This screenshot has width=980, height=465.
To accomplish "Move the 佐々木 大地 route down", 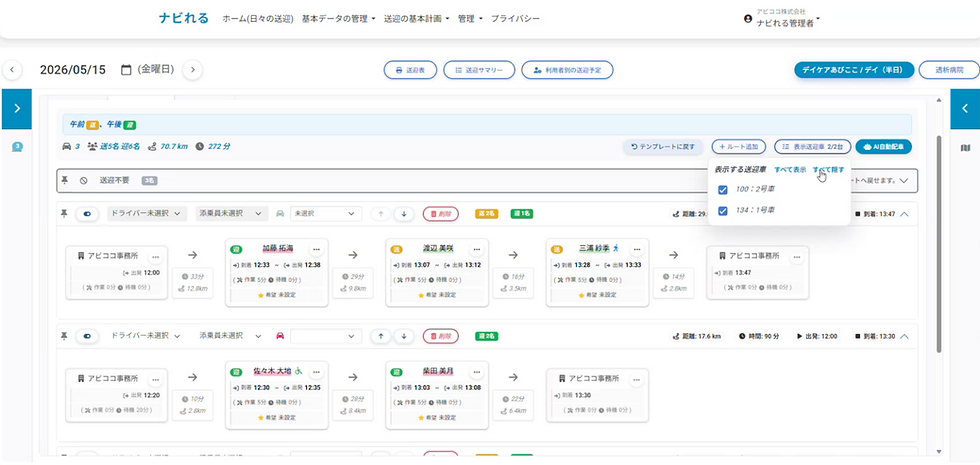I will (x=404, y=336).
